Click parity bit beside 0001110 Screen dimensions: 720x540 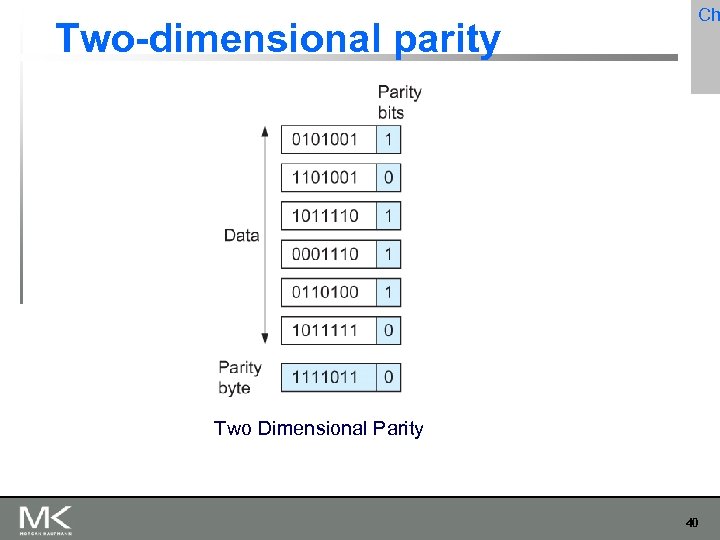[x=388, y=254]
